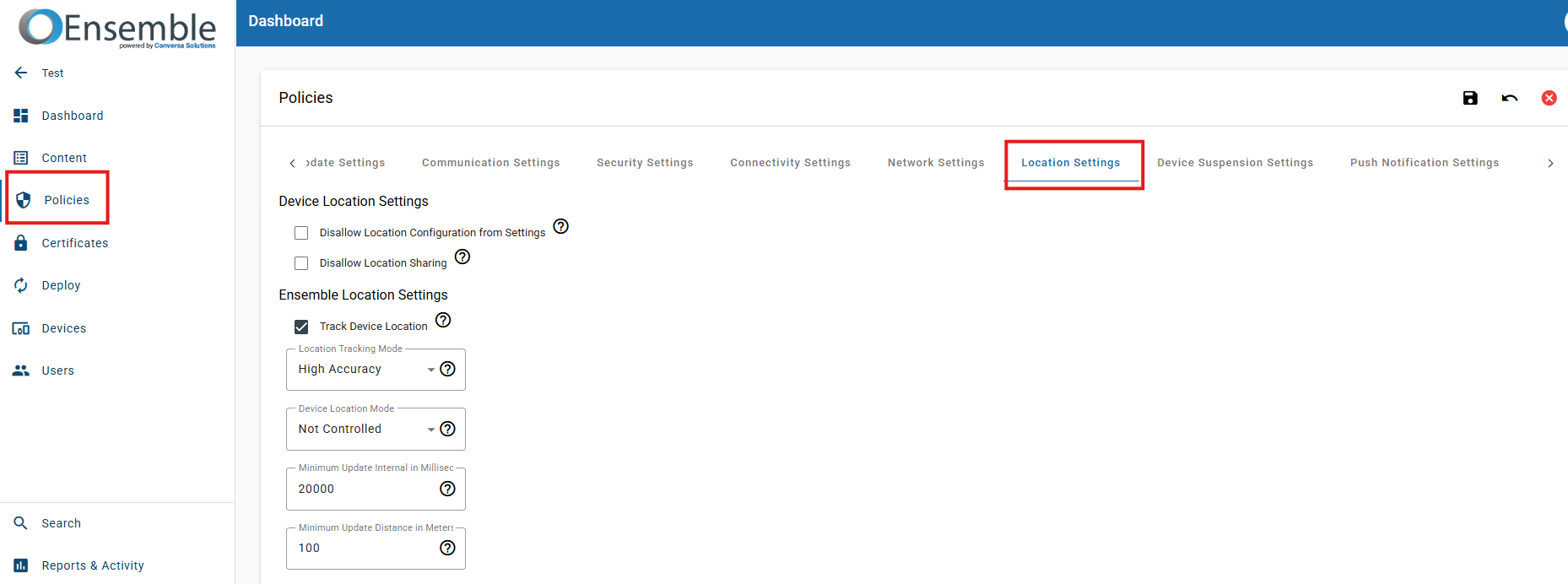Select the Location Settings tab
Screen dimensions: 1568x584
click(x=1071, y=163)
